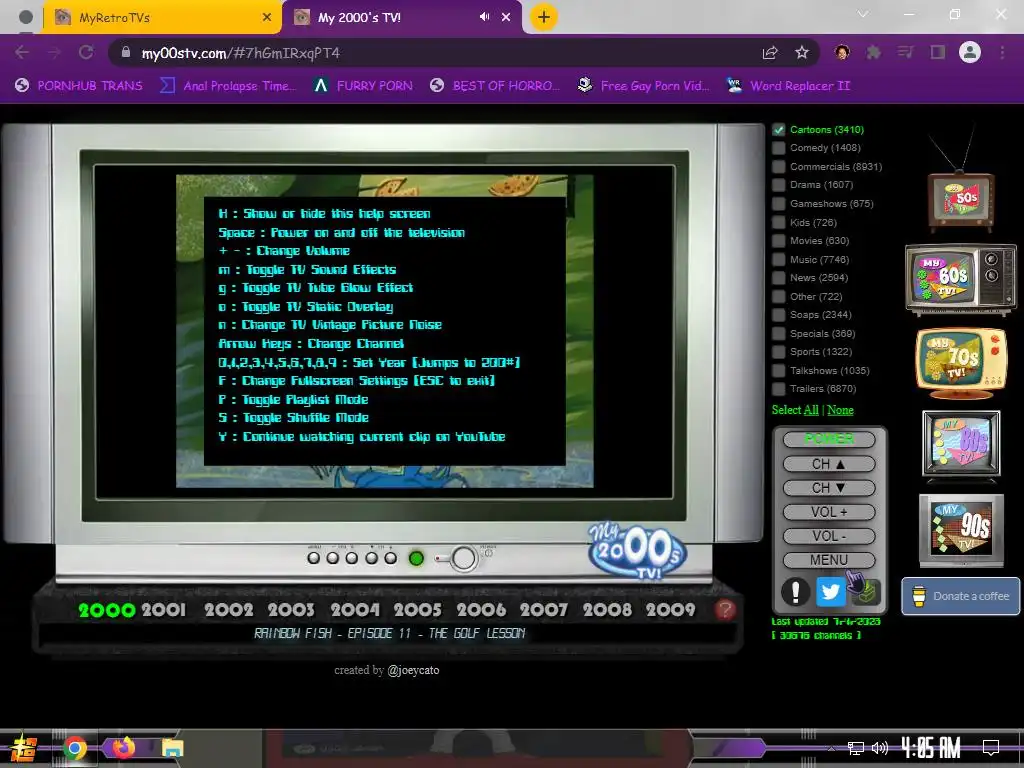This screenshot has height=768, width=1024.
Task: Show hidden system tray icons
Action: pyautogui.click(x=831, y=748)
